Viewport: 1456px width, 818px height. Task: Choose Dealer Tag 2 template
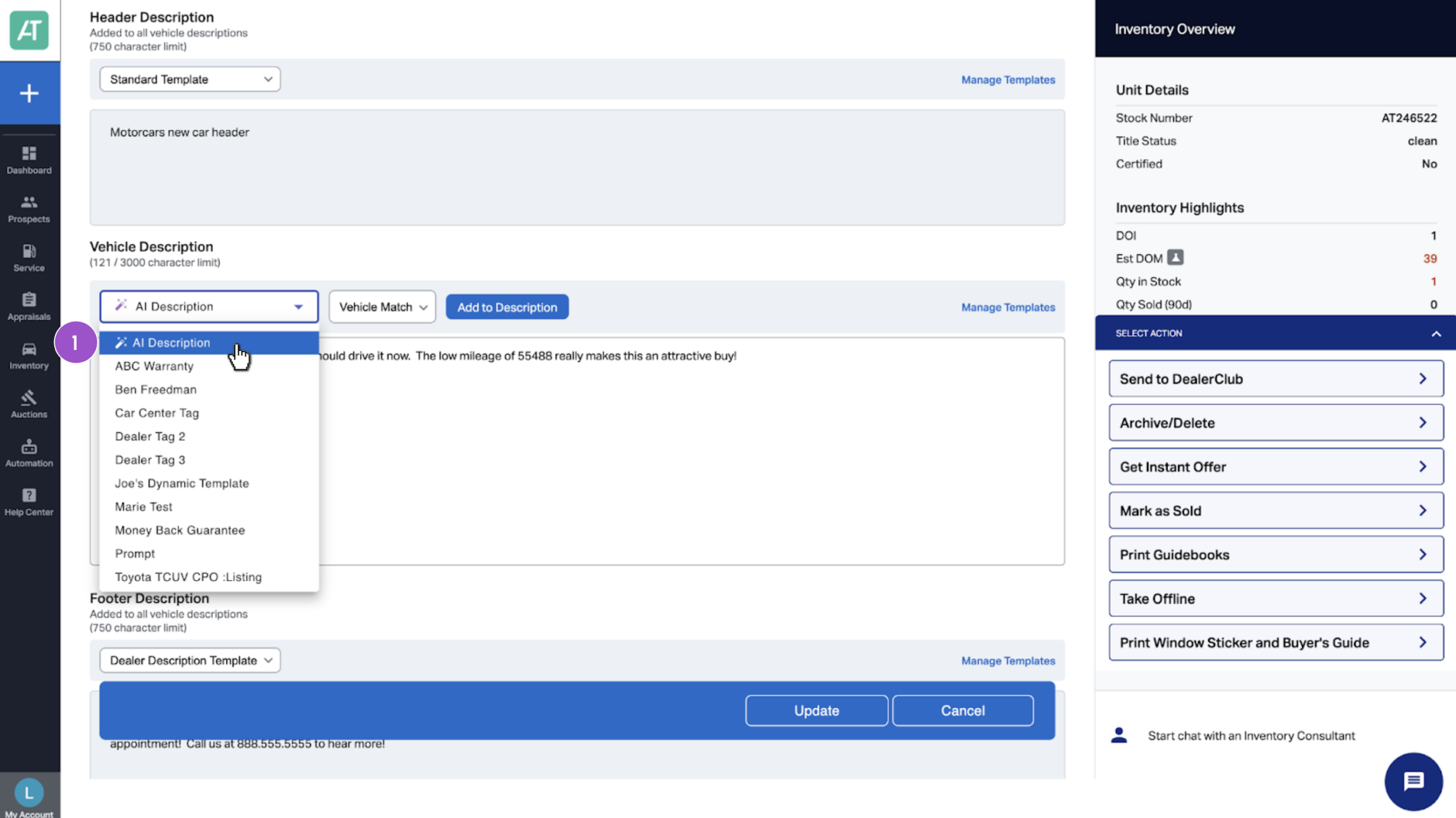209,436
